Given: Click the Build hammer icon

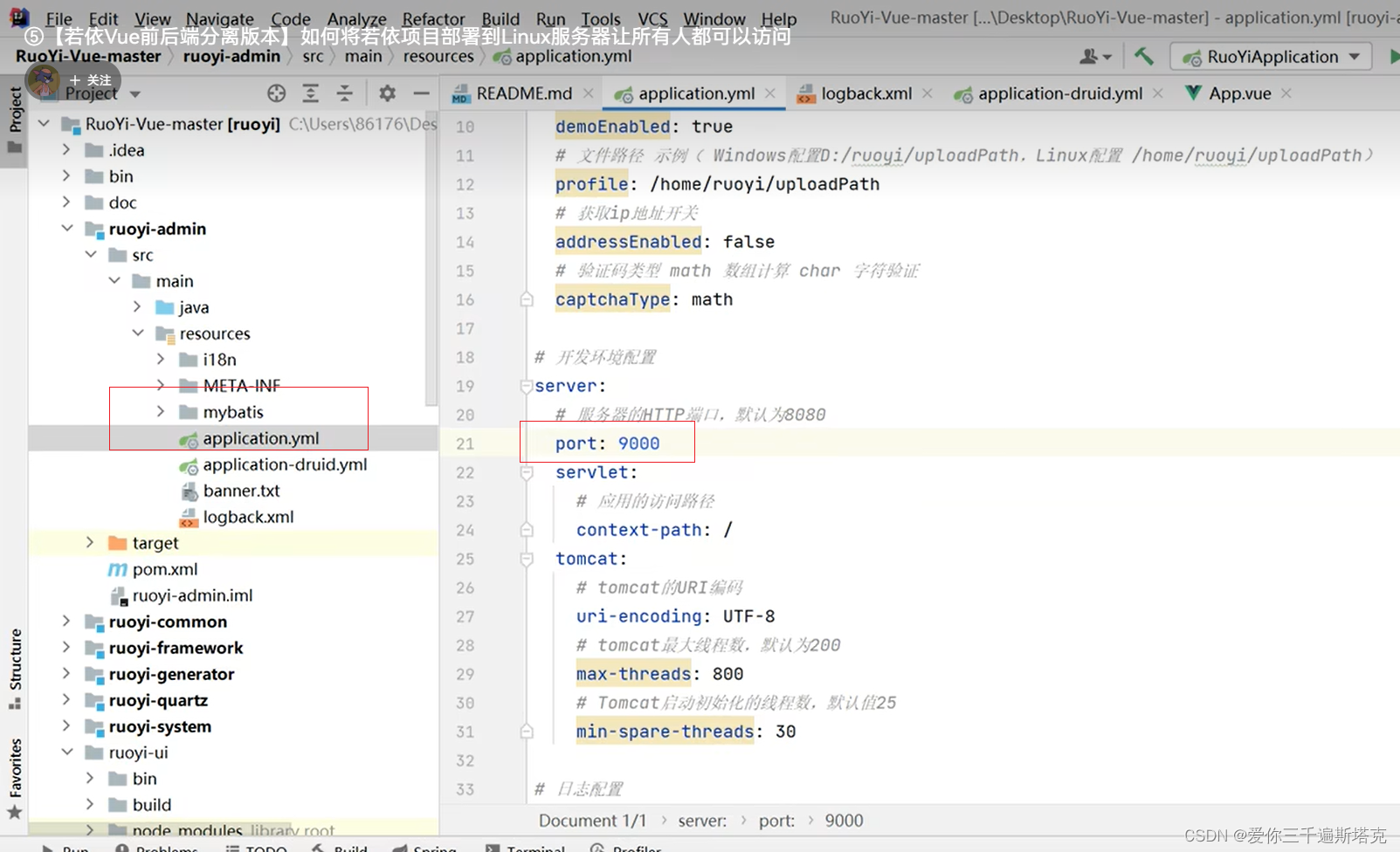Looking at the screenshot, I should 1143,57.
